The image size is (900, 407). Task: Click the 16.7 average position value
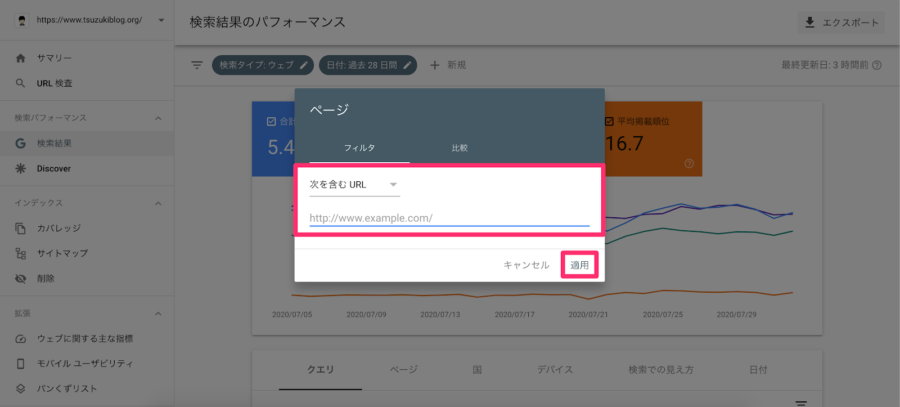click(x=624, y=145)
